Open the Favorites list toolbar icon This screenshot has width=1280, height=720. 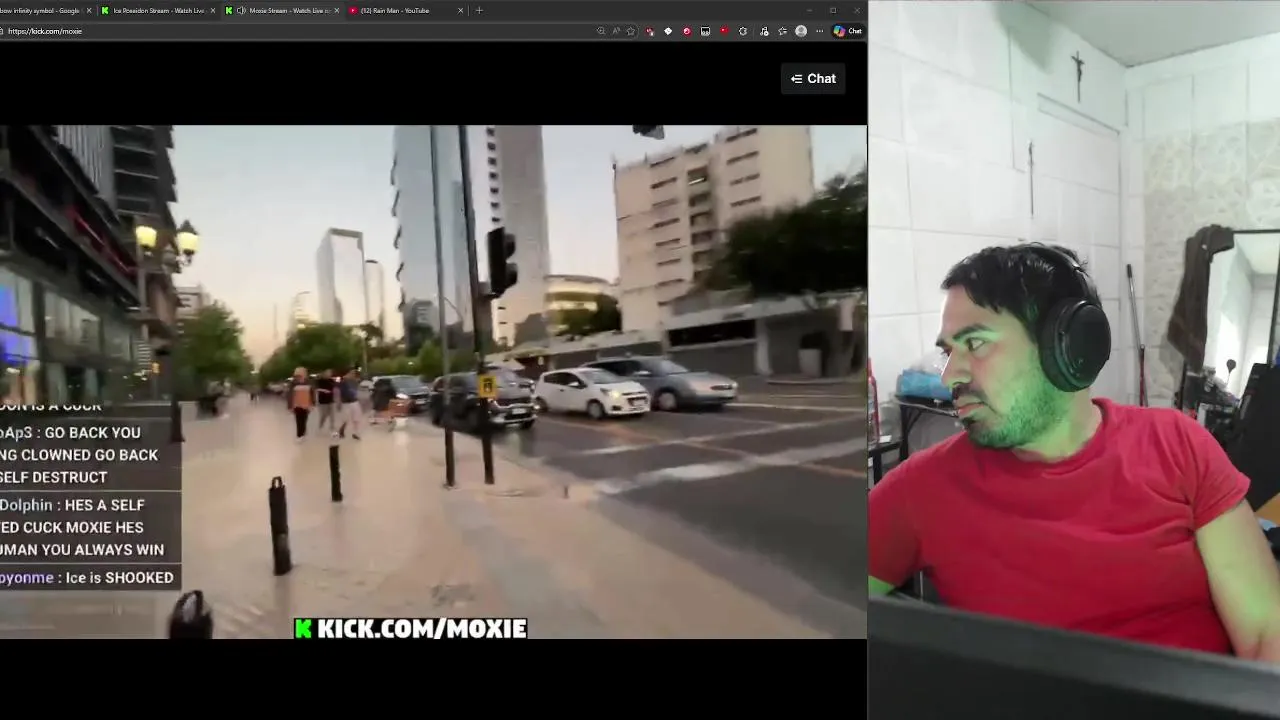(782, 31)
